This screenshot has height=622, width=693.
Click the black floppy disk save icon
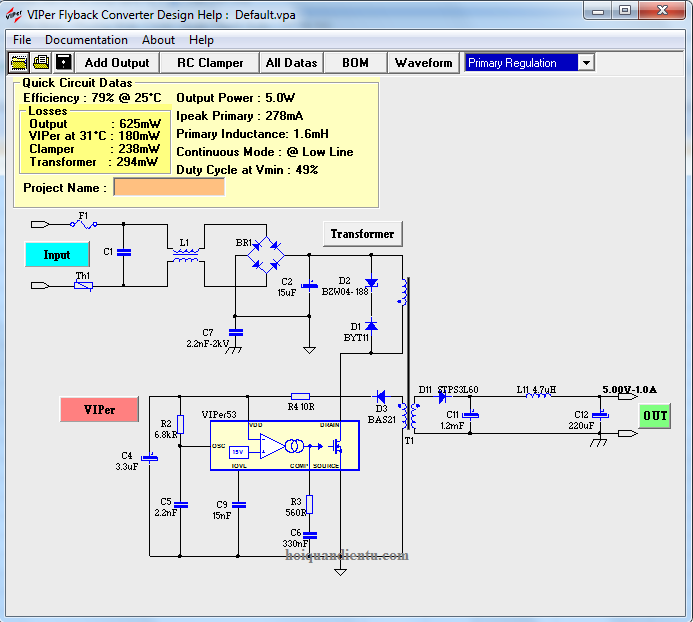pyautogui.click(x=64, y=63)
